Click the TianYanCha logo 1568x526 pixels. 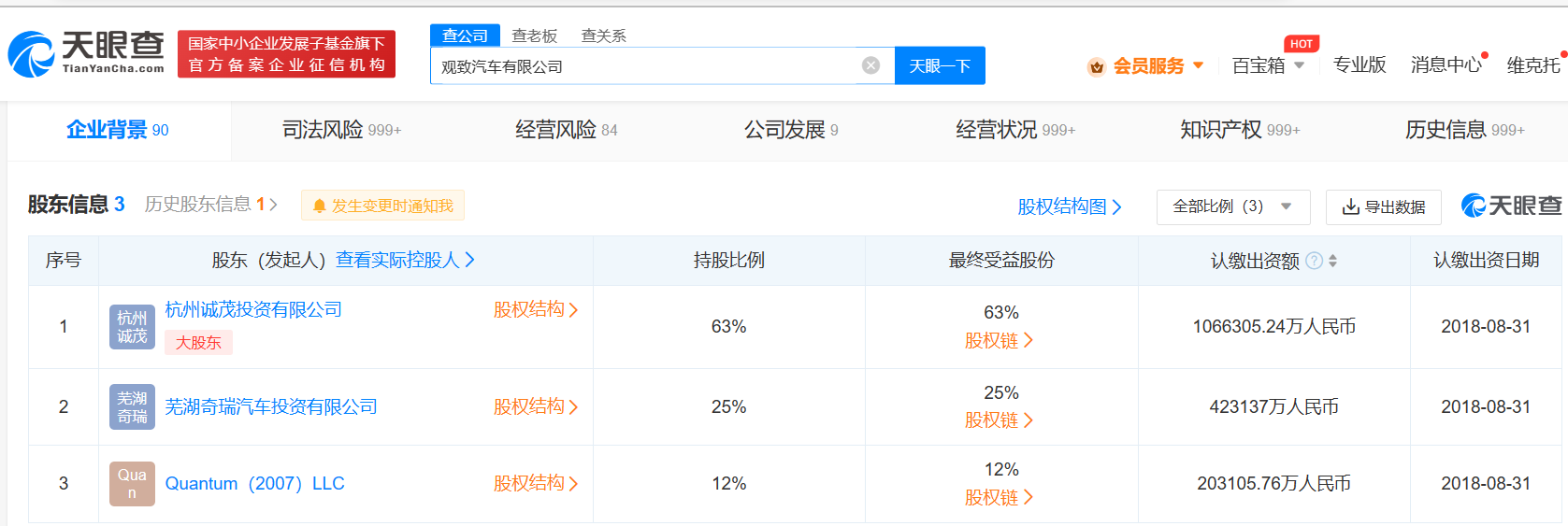click(86, 53)
